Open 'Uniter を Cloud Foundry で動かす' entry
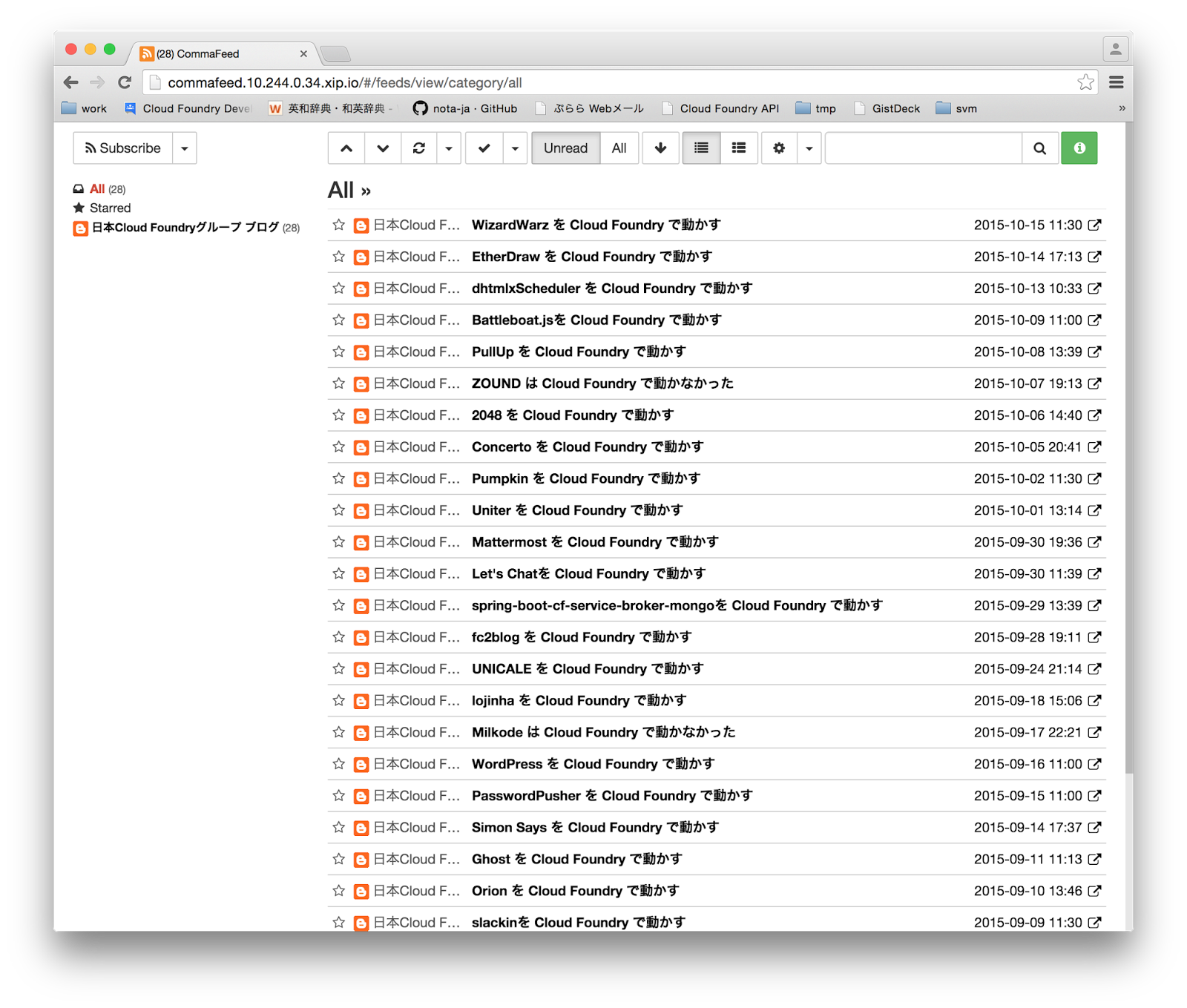Screen dimensions: 1187x1008 coord(577,510)
